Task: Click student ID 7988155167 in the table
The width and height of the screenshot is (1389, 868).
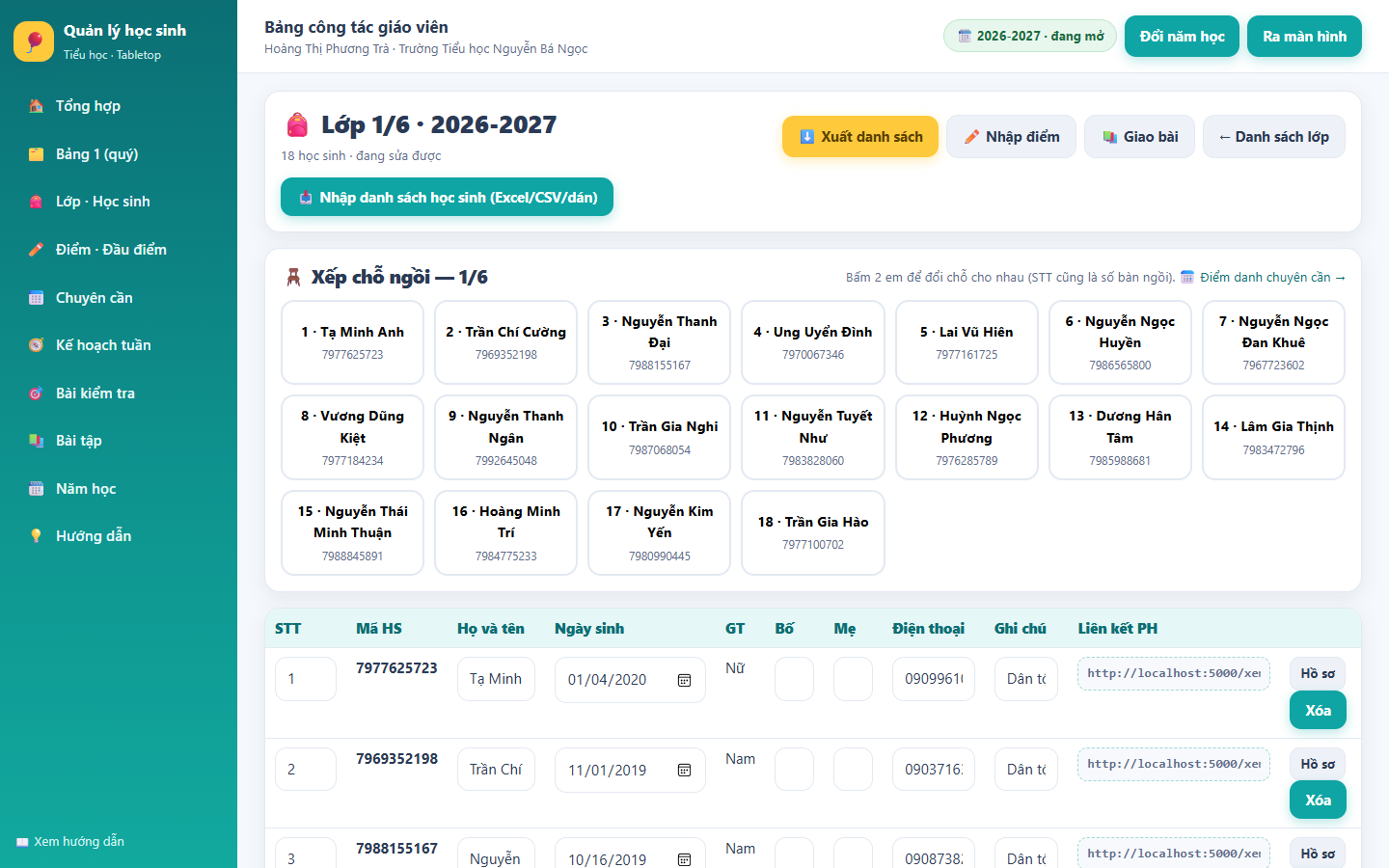Action: click(x=396, y=849)
